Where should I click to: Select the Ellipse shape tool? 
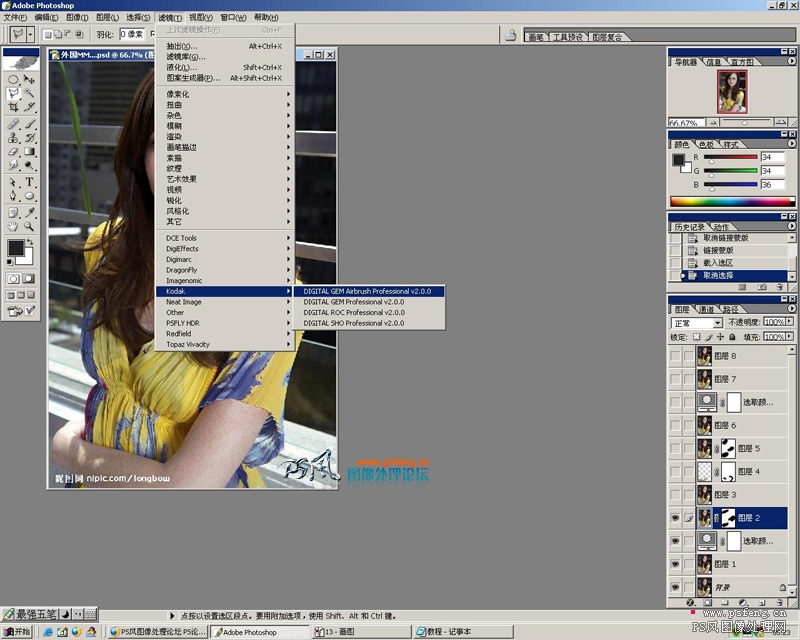click(x=29, y=196)
